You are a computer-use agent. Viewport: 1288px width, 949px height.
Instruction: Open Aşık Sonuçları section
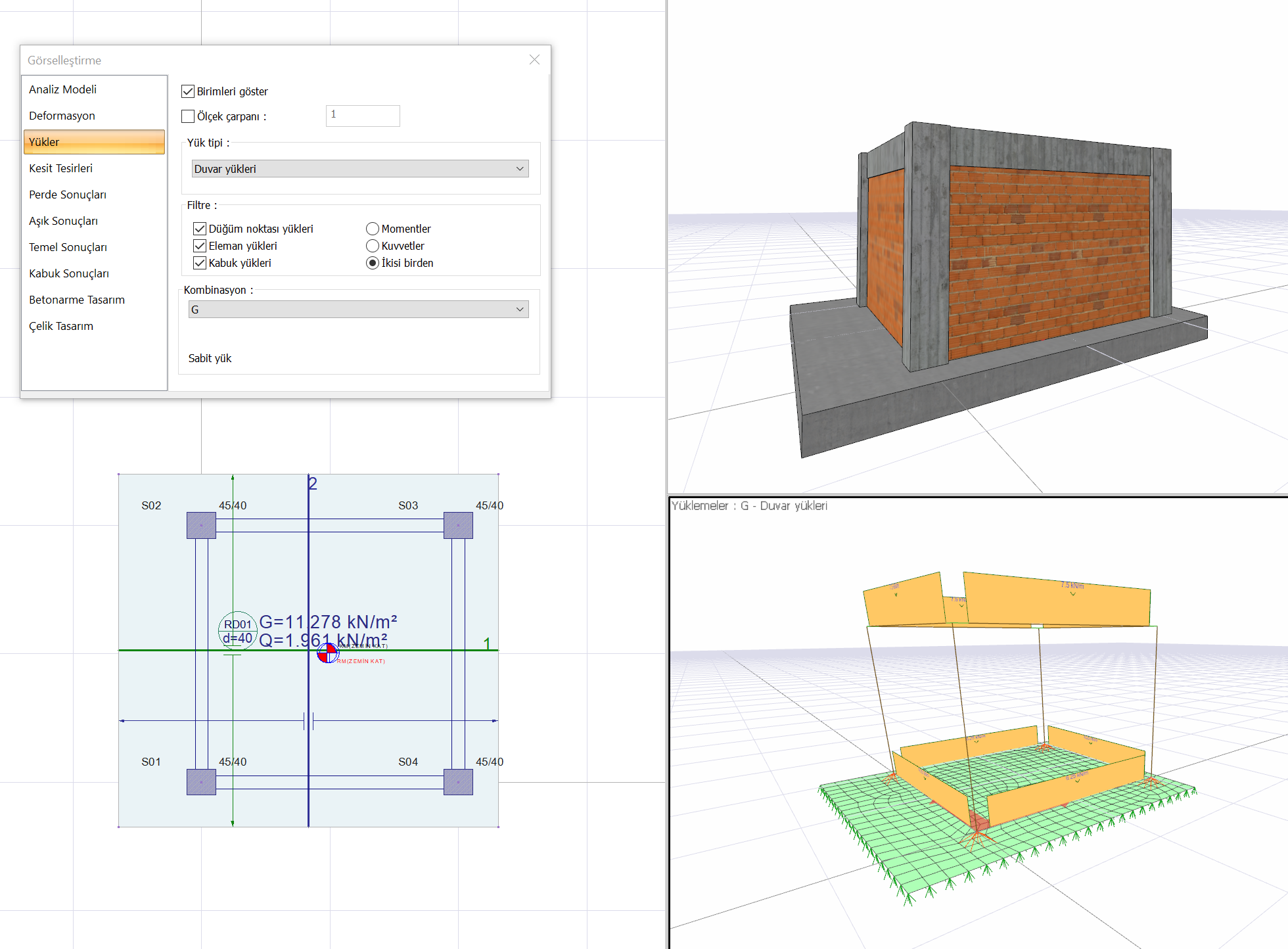coord(94,221)
